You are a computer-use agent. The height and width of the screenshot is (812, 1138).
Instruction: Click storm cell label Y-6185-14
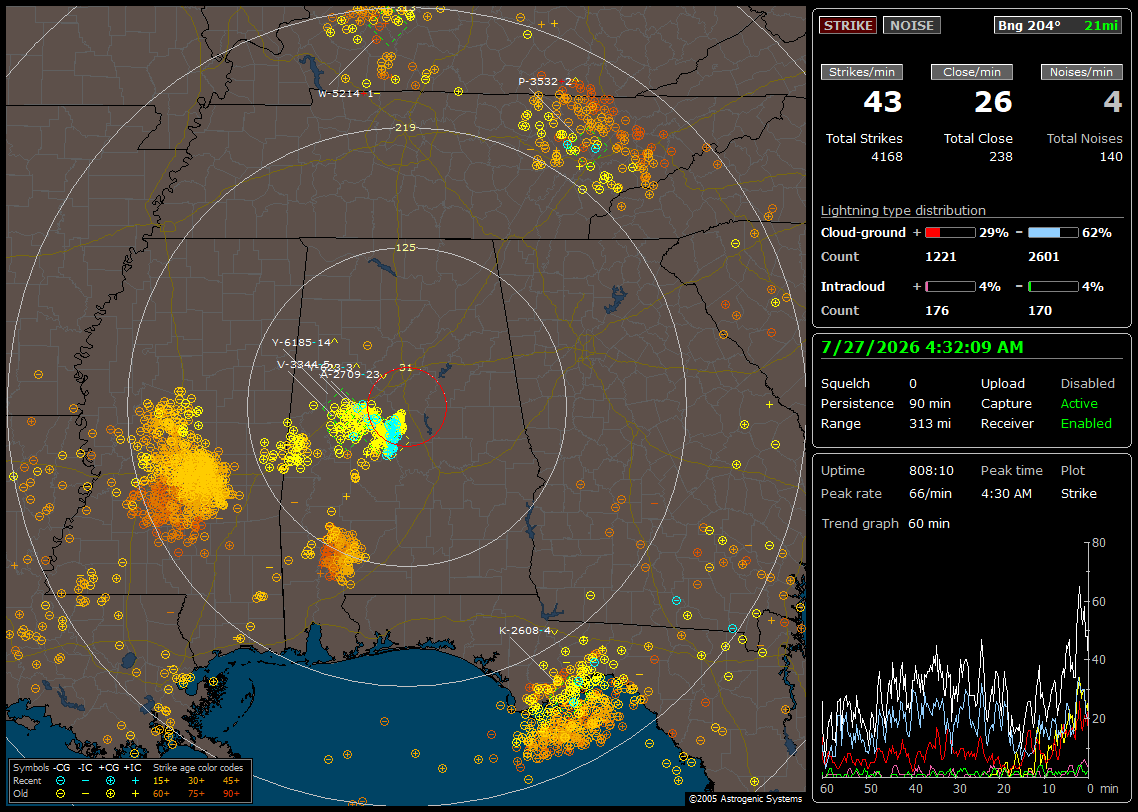301,343
